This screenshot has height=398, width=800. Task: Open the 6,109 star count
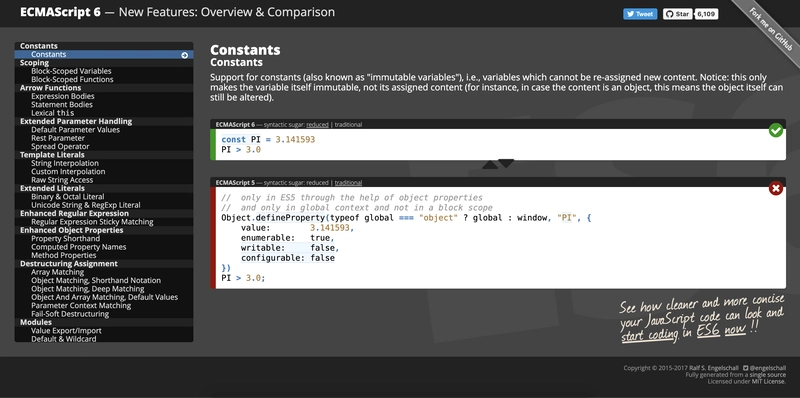tap(706, 14)
